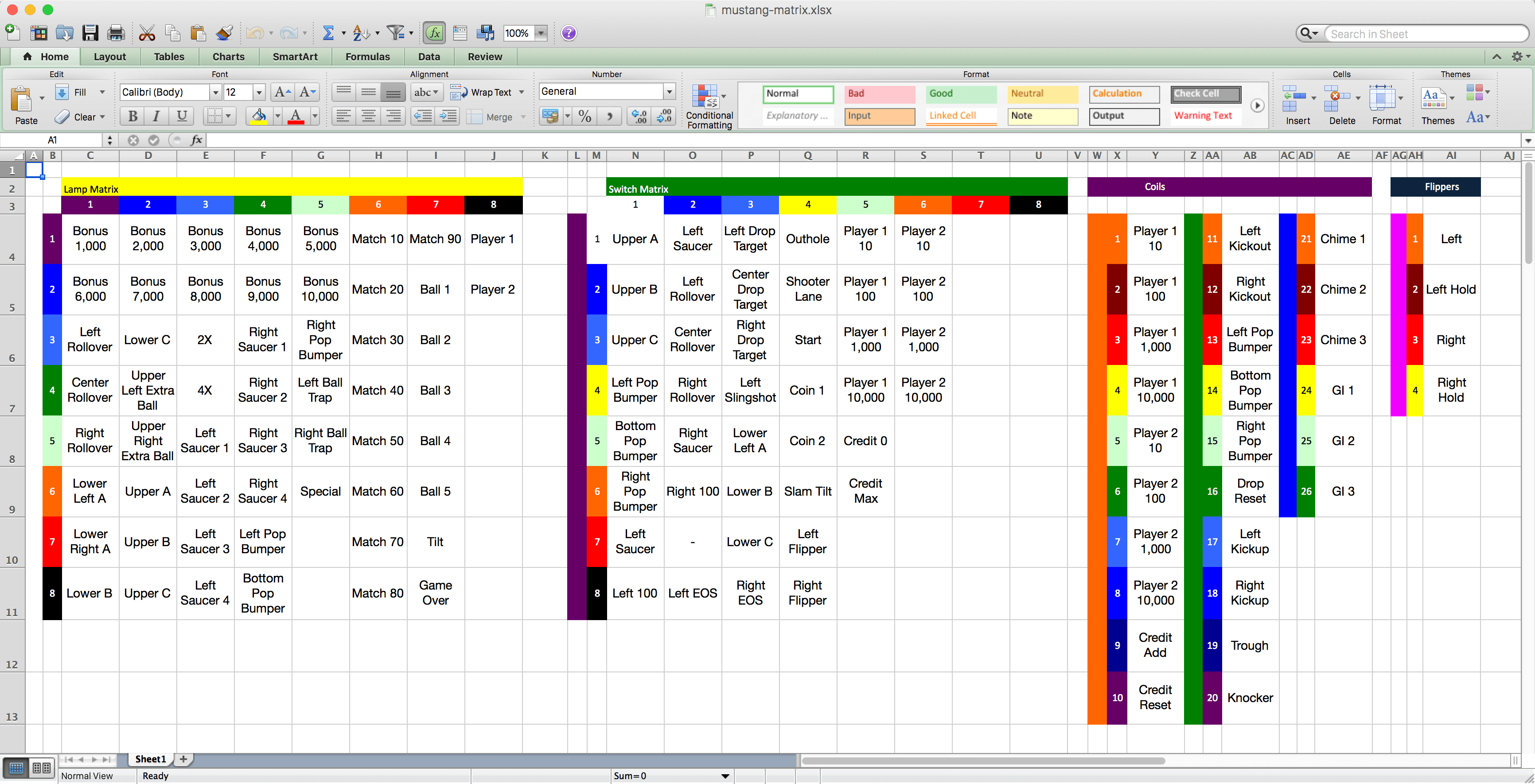
Task: Click the Cut scissors icon
Action: click(147, 33)
